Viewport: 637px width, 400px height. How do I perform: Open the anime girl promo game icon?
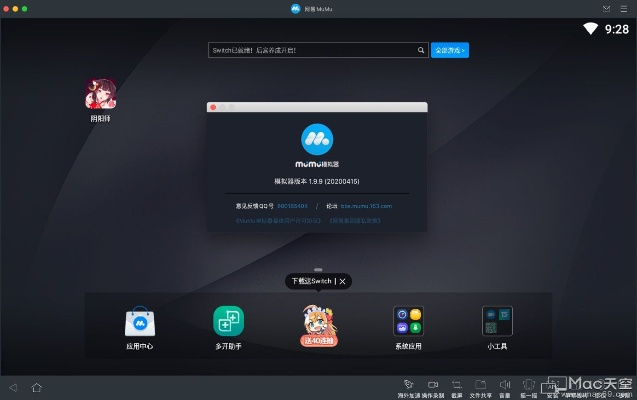319,326
